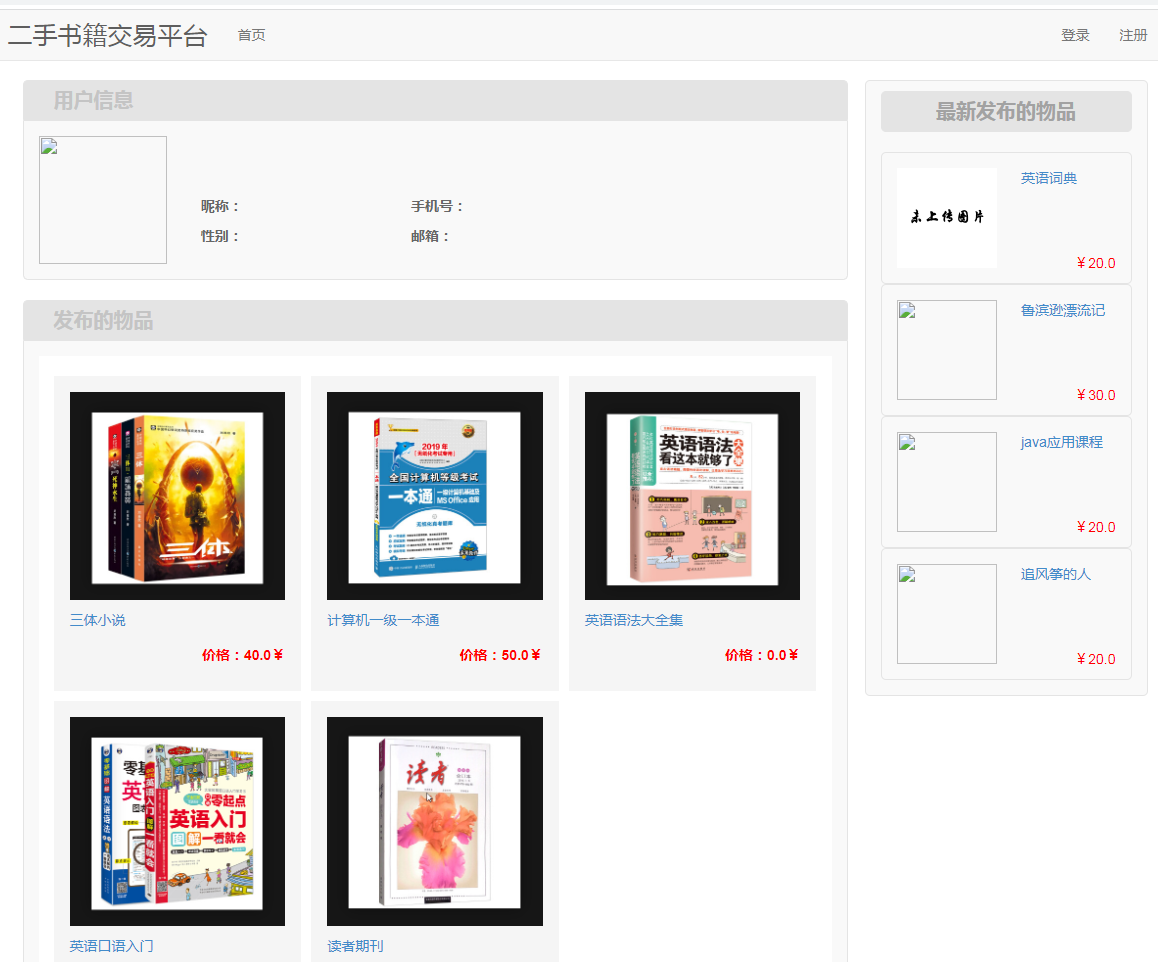Open the 英语词典 sidebar item link
Viewport: 1158px width, 962px height.
coord(1049,178)
